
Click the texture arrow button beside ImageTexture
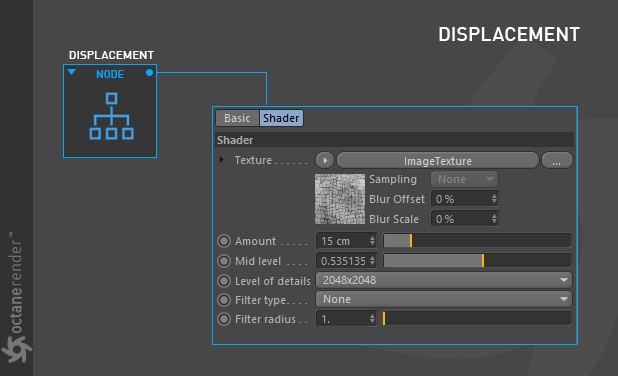325,160
